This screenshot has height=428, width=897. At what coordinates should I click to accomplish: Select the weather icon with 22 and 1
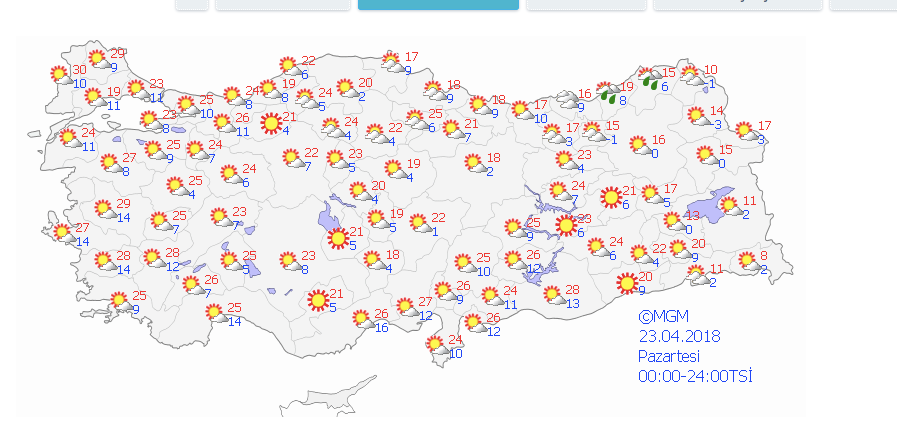pos(418,224)
